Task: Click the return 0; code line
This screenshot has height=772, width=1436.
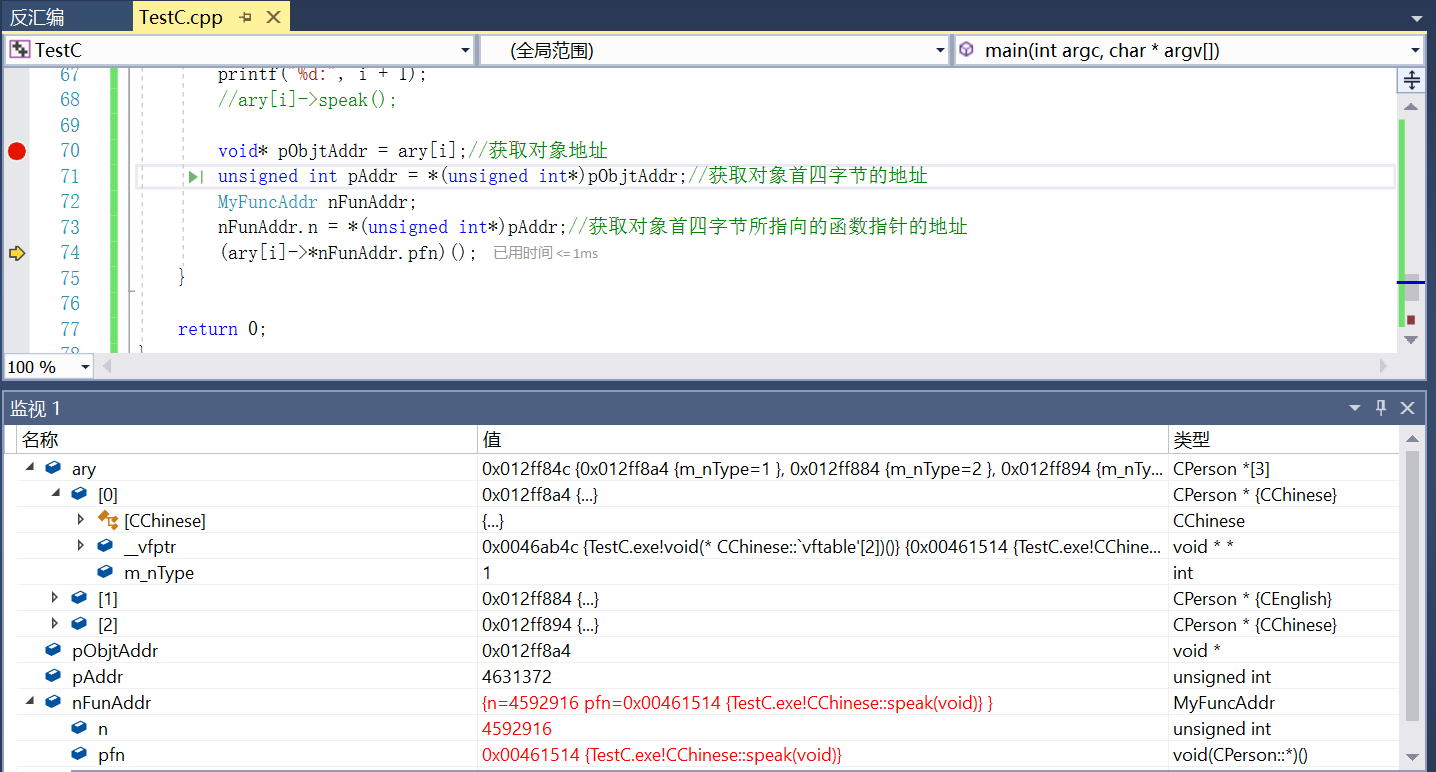Action: (x=222, y=329)
